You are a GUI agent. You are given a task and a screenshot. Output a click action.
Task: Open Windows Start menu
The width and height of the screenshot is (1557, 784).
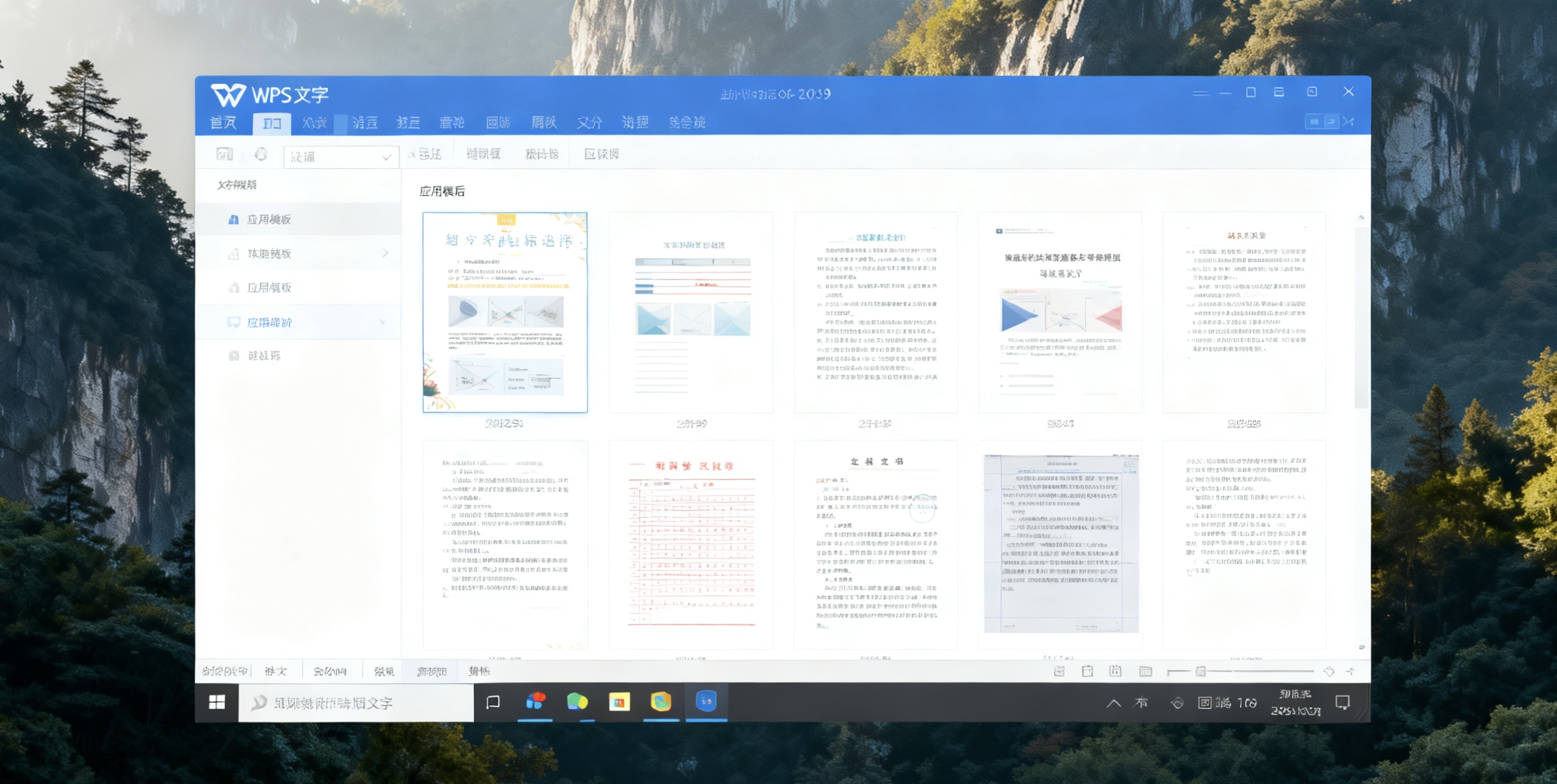tap(217, 702)
